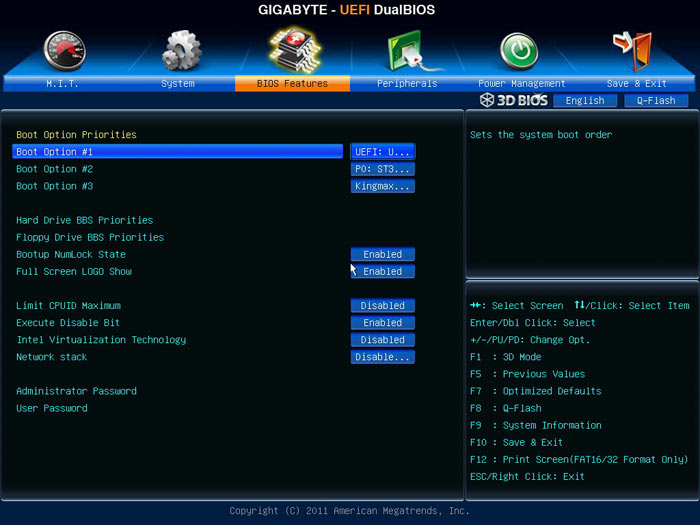Toggle Bootup NumLock State Enabled value

tap(383, 254)
